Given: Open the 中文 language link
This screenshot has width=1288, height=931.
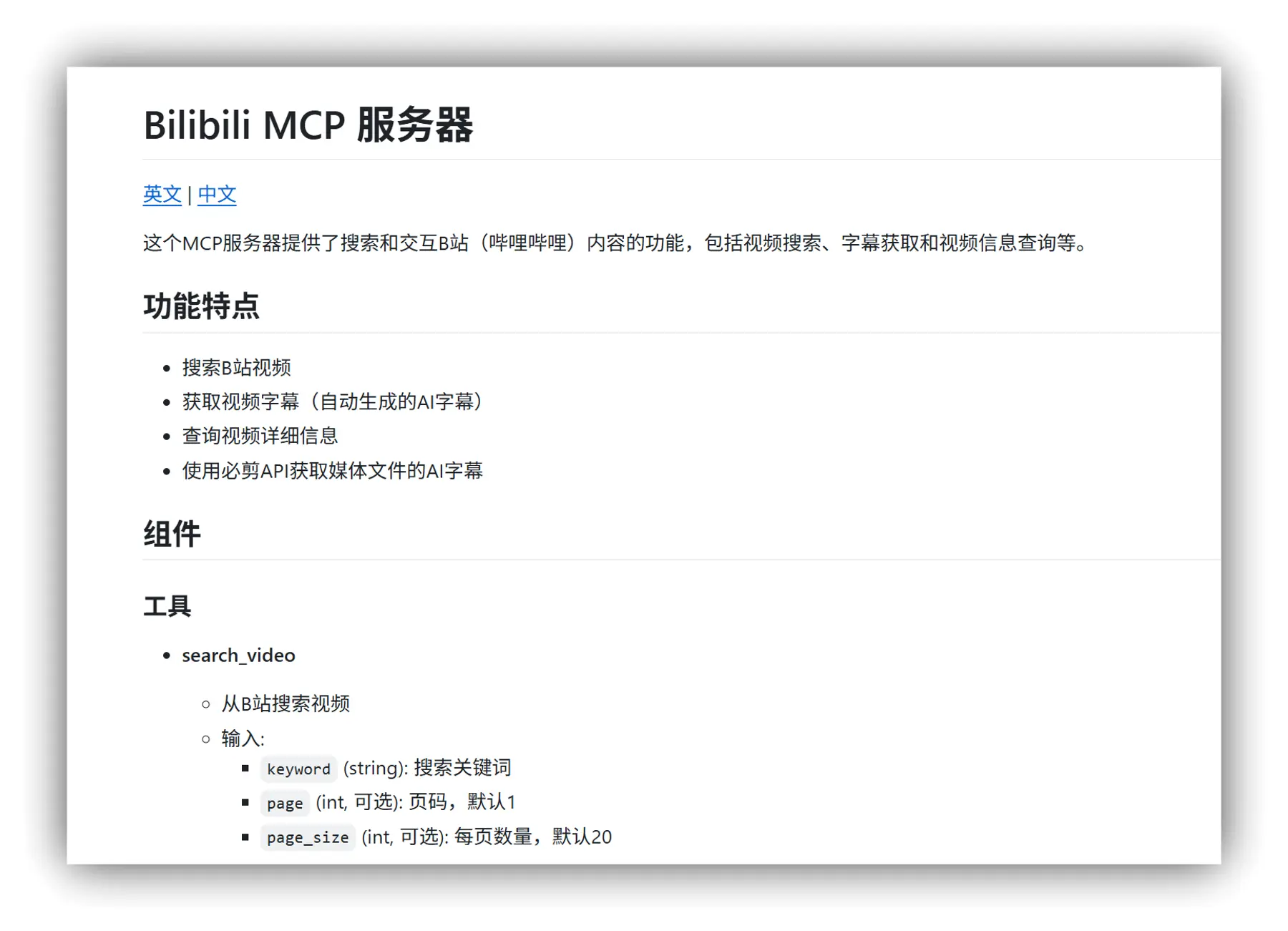Looking at the screenshot, I should click(x=217, y=194).
